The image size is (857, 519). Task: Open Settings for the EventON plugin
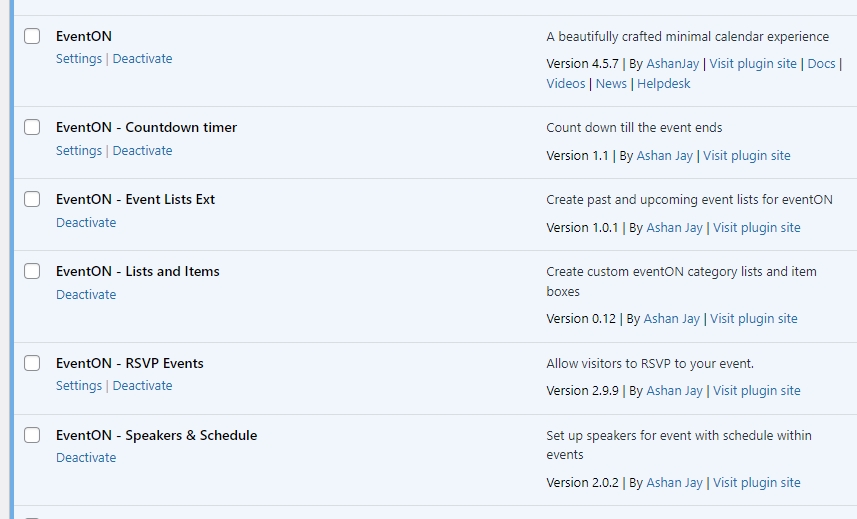tap(79, 58)
